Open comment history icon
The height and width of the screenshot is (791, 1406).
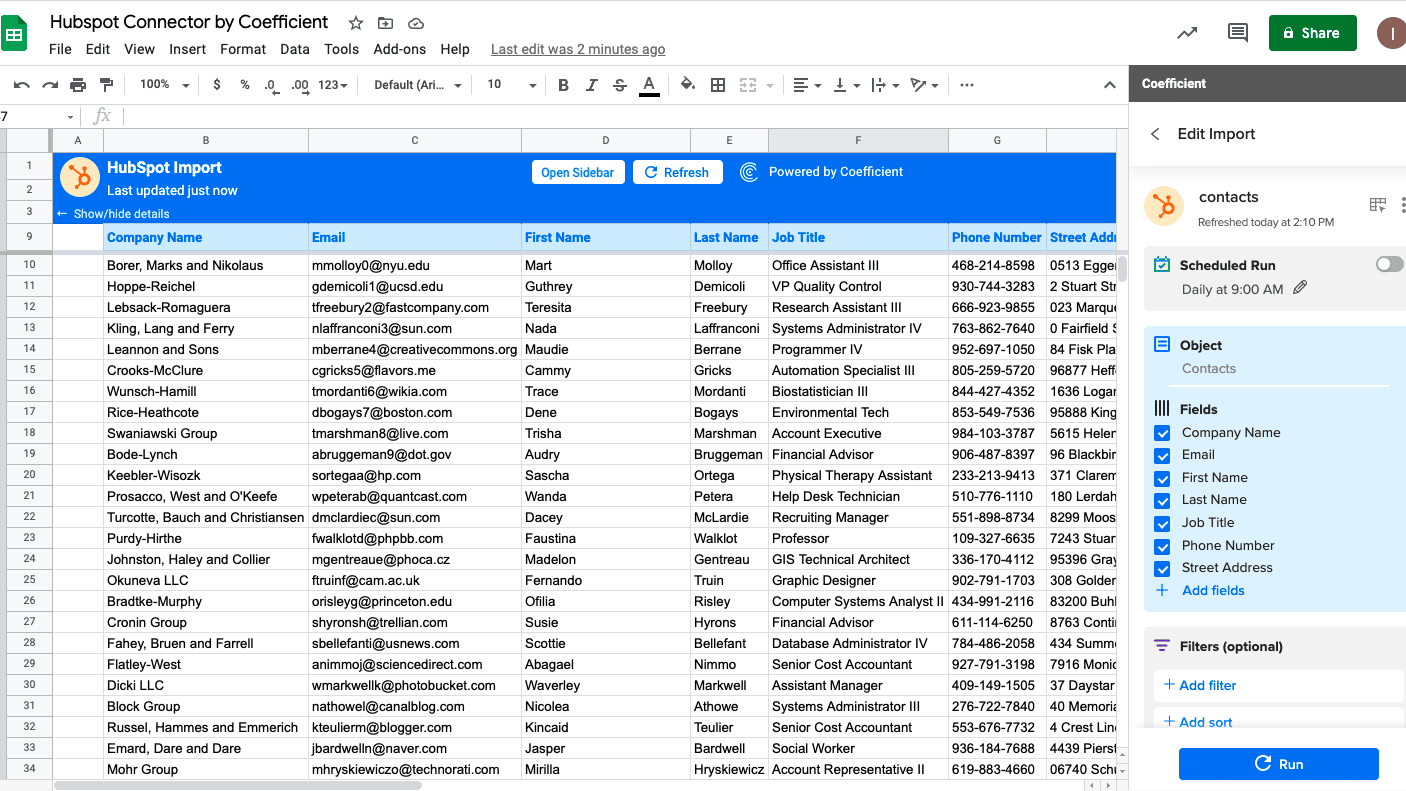pos(1238,33)
